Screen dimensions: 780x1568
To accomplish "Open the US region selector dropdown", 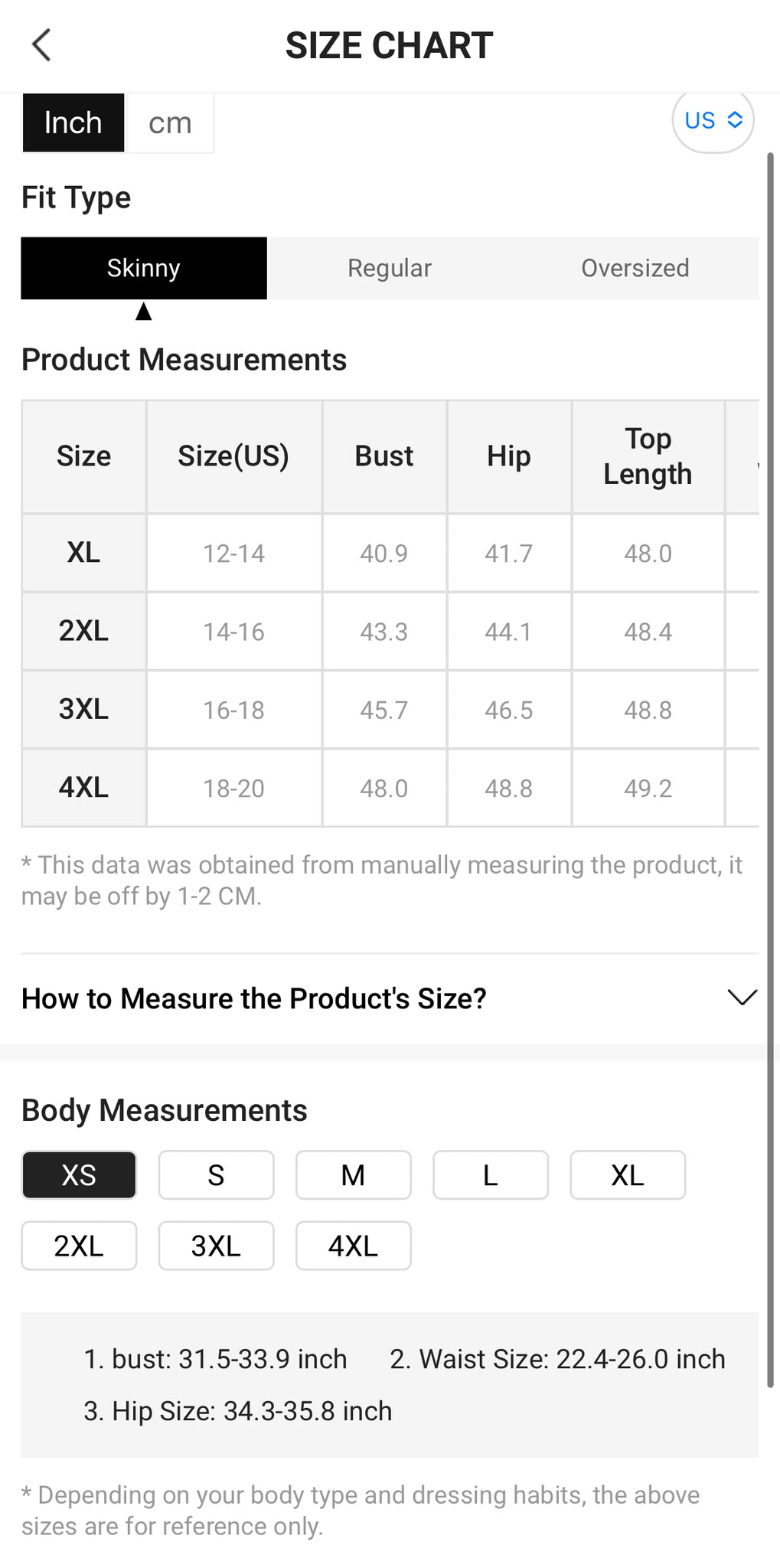I will point(713,120).
